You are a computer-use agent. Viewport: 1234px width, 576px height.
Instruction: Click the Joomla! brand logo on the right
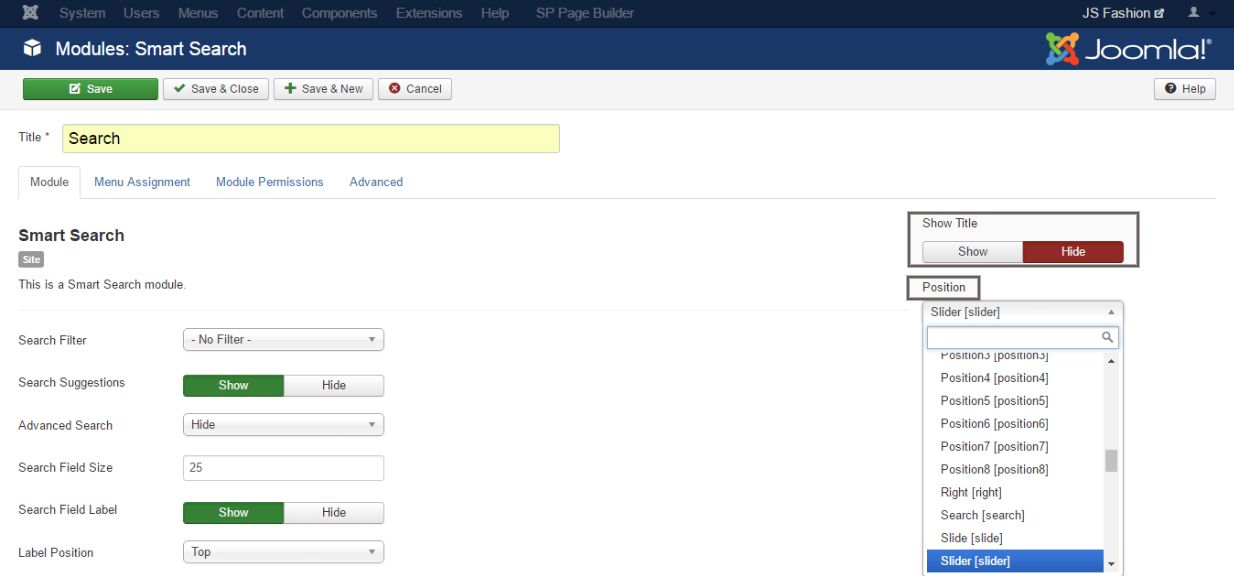coord(1128,49)
